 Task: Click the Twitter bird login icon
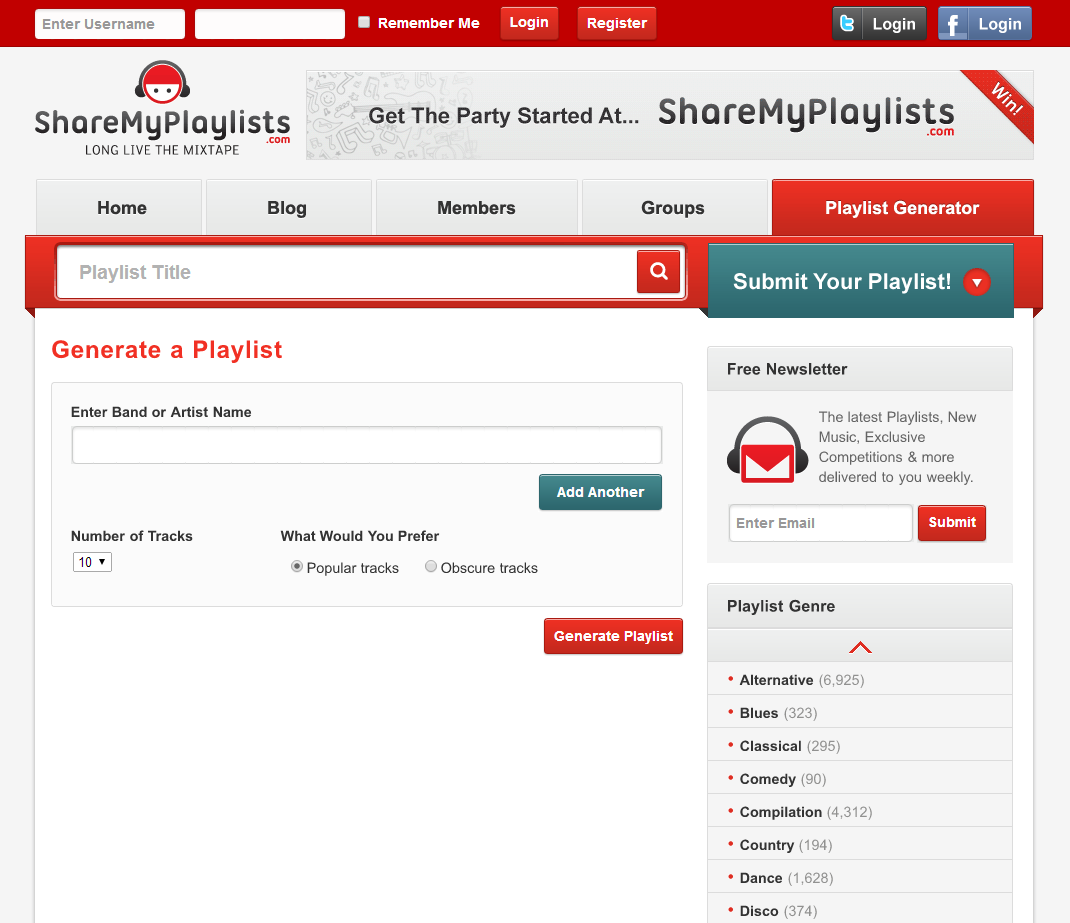(848, 24)
